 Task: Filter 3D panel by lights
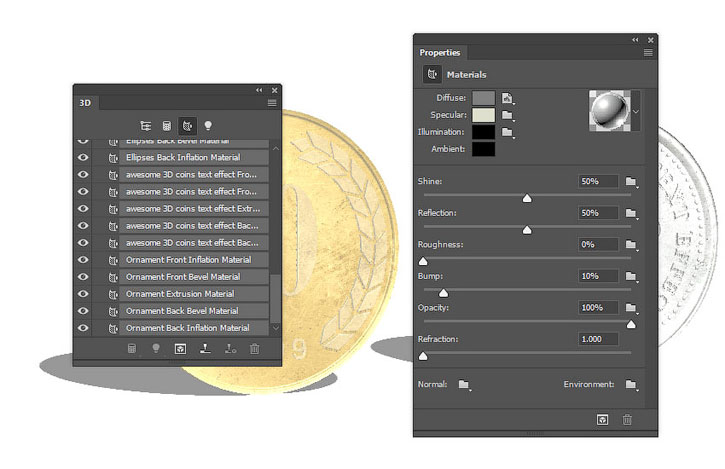(x=208, y=126)
